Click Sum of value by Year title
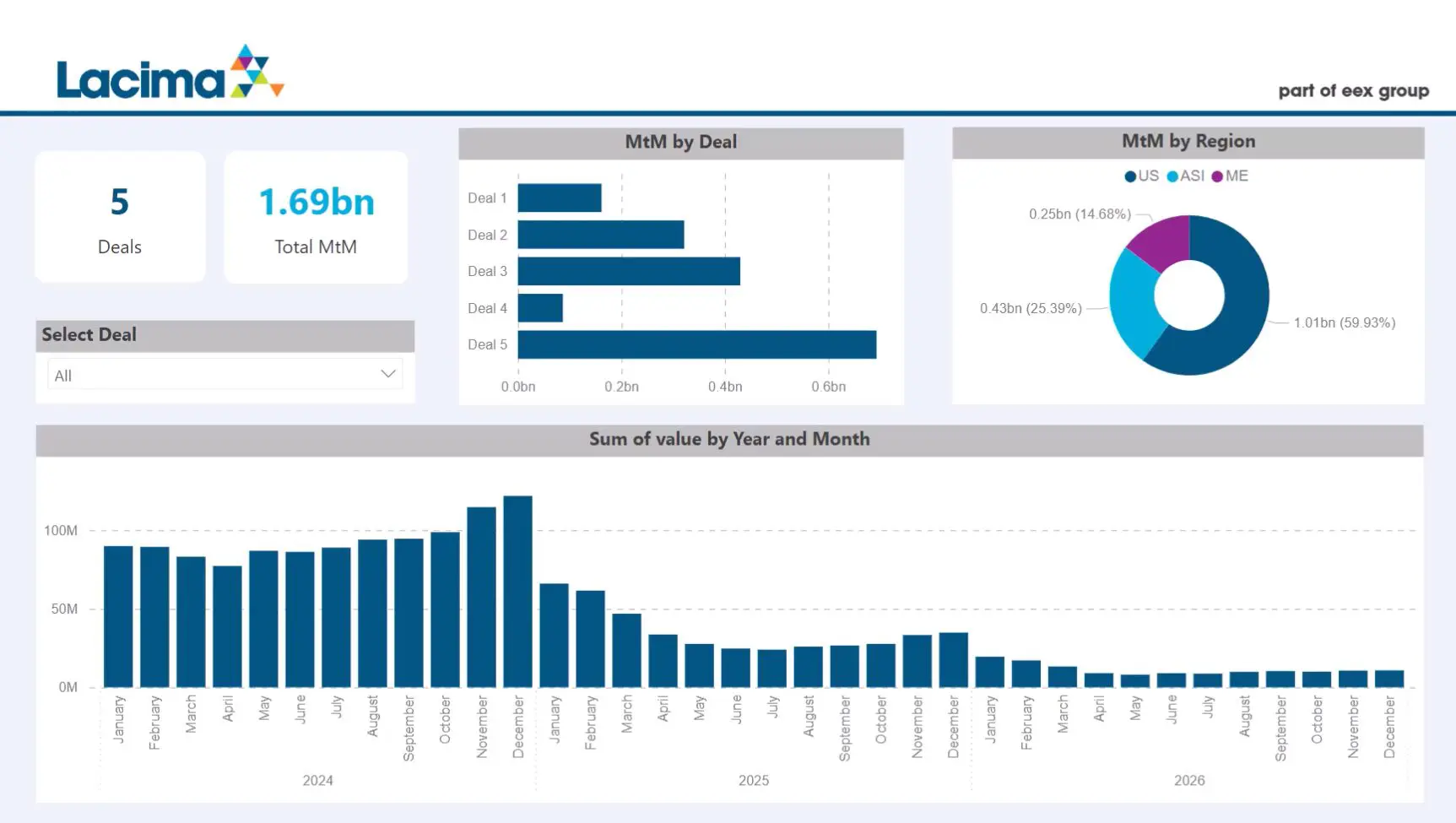Screen dimensions: 1456x823 (729, 439)
